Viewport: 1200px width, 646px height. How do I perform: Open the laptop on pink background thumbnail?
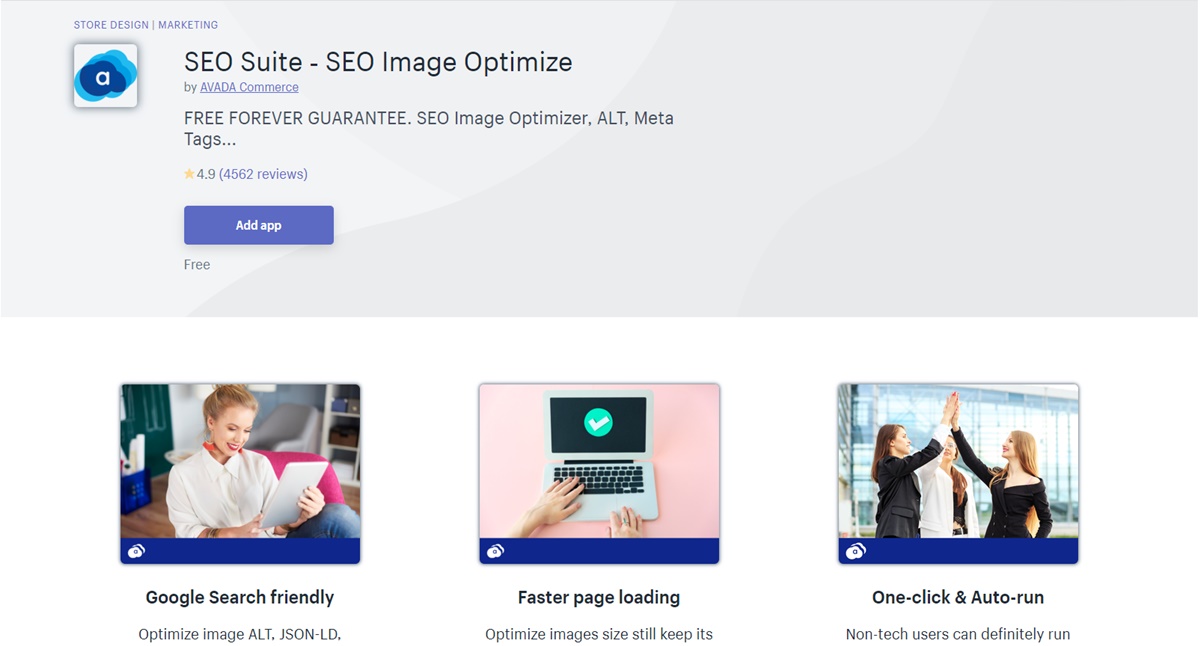[599, 474]
